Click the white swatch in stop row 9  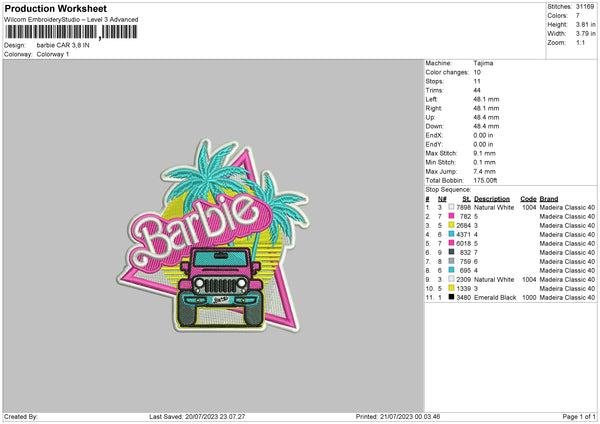(x=452, y=279)
